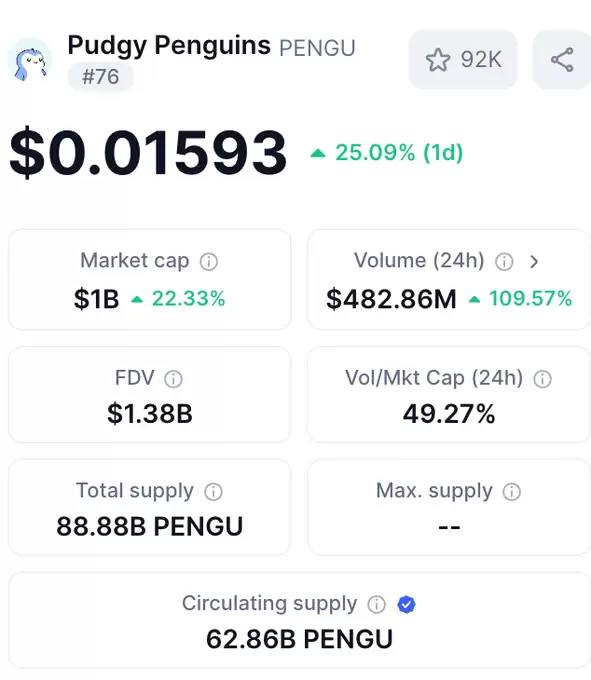Click the Max. supply info icon
Screen dimensions: 591x680
pyautogui.click(x=512, y=491)
